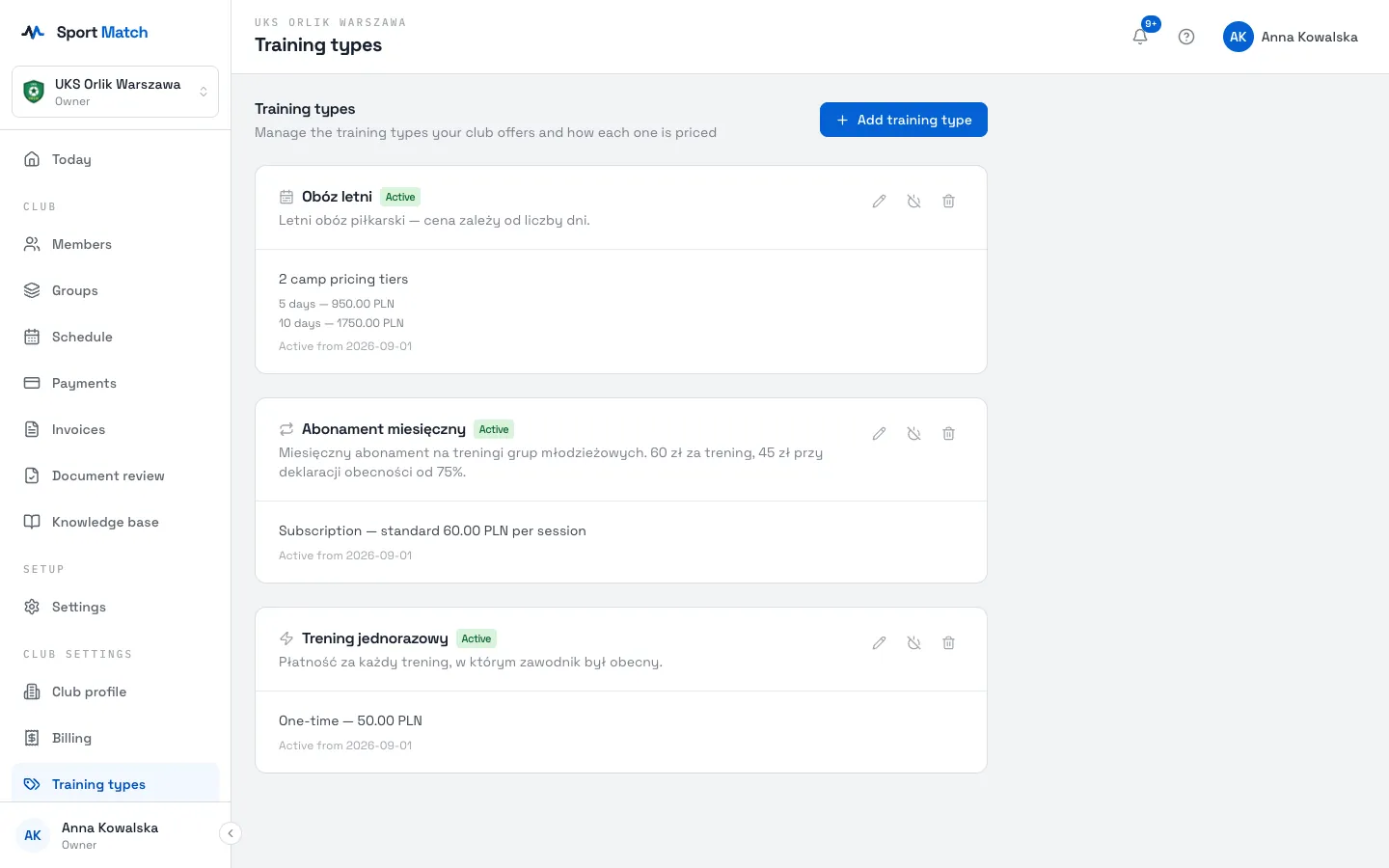Click 'Subscription — standard 60.00 PLN per session'
This screenshot has width=1389, height=868.
pos(432,530)
